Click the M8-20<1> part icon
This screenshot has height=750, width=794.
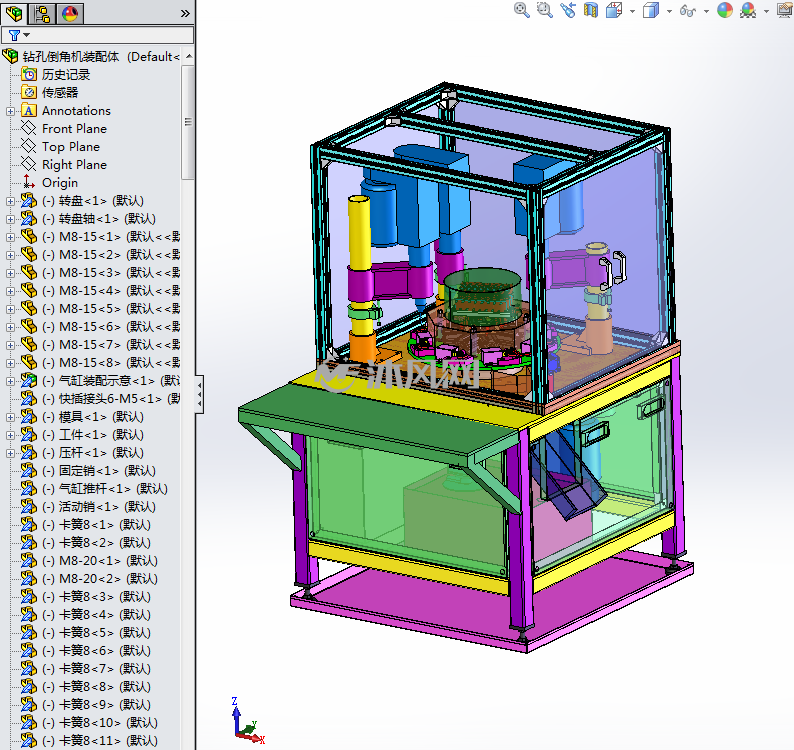click(29, 560)
